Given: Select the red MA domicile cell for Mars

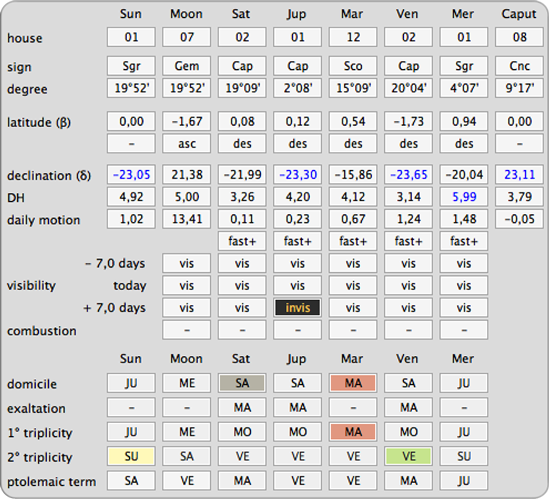Looking at the screenshot, I should click(353, 383).
